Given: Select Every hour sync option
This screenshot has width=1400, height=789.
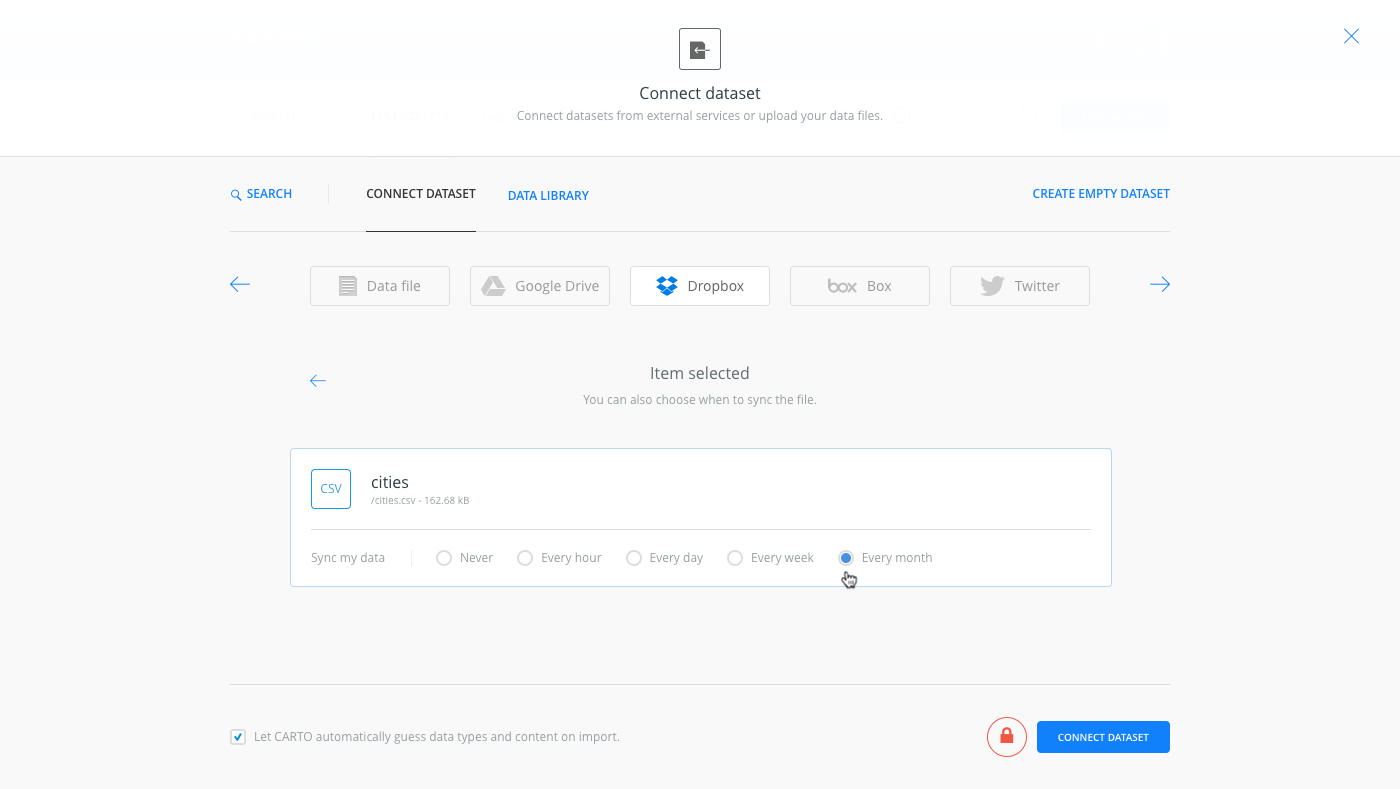Looking at the screenshot, I should coord(525,558).
